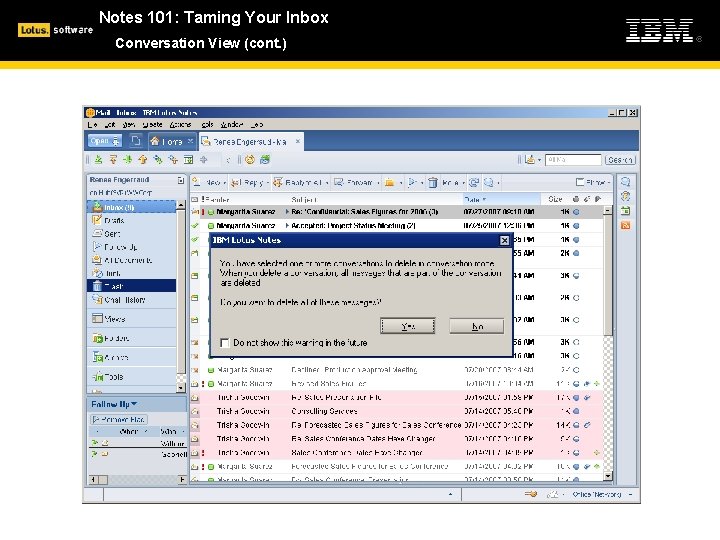Expand 'Re: Confidential: Sales Figures' conversation

(287, 212)
